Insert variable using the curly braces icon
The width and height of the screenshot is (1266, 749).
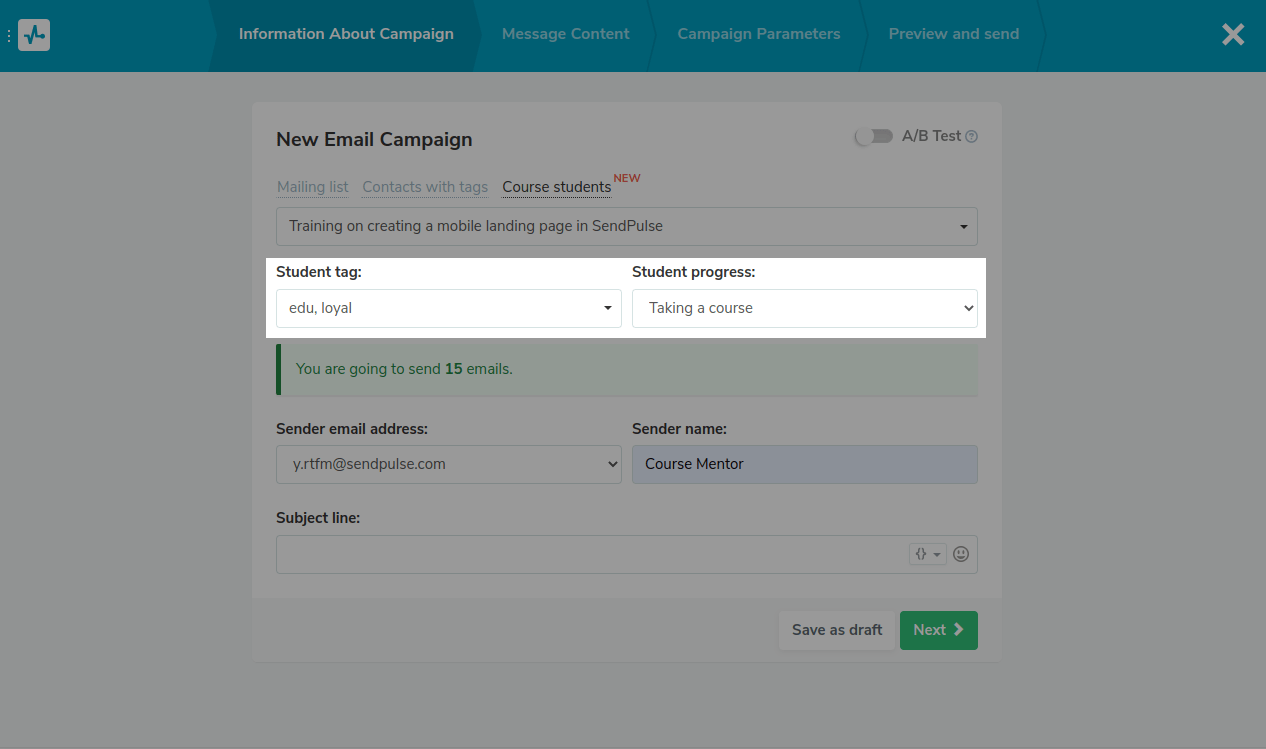pos(927,554)
